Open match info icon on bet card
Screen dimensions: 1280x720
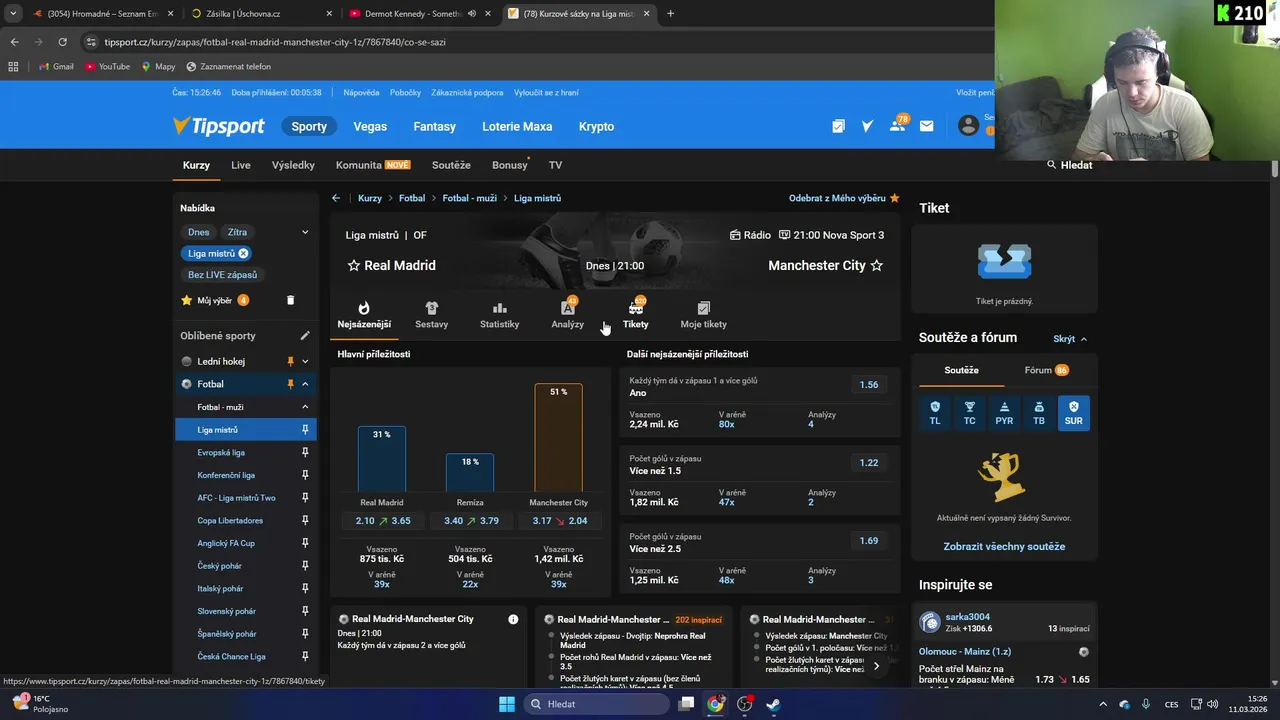(x=513, y=619)
